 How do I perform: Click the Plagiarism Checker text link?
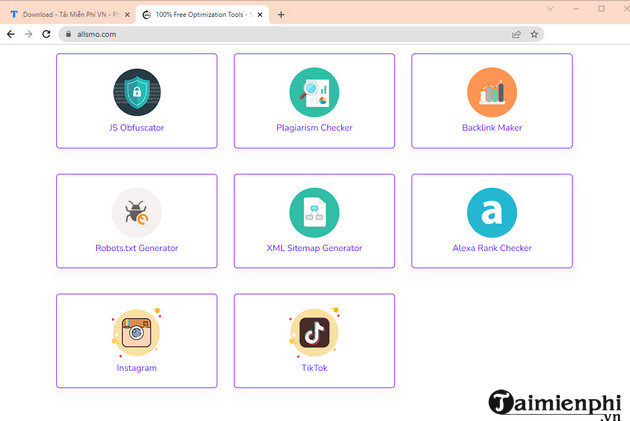tap(314, 128)
